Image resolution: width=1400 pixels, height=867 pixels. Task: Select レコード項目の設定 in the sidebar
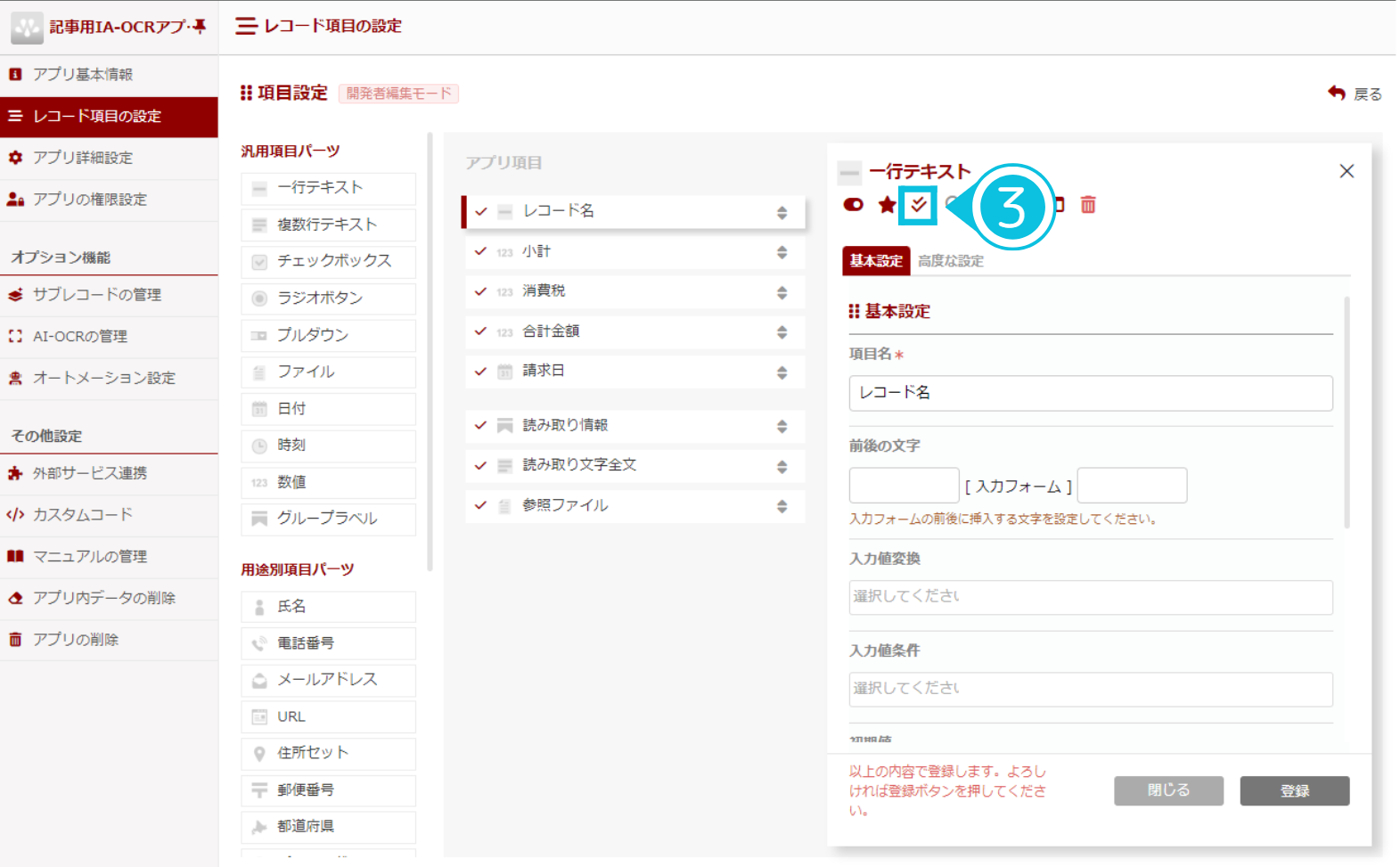tap(109, 117)
